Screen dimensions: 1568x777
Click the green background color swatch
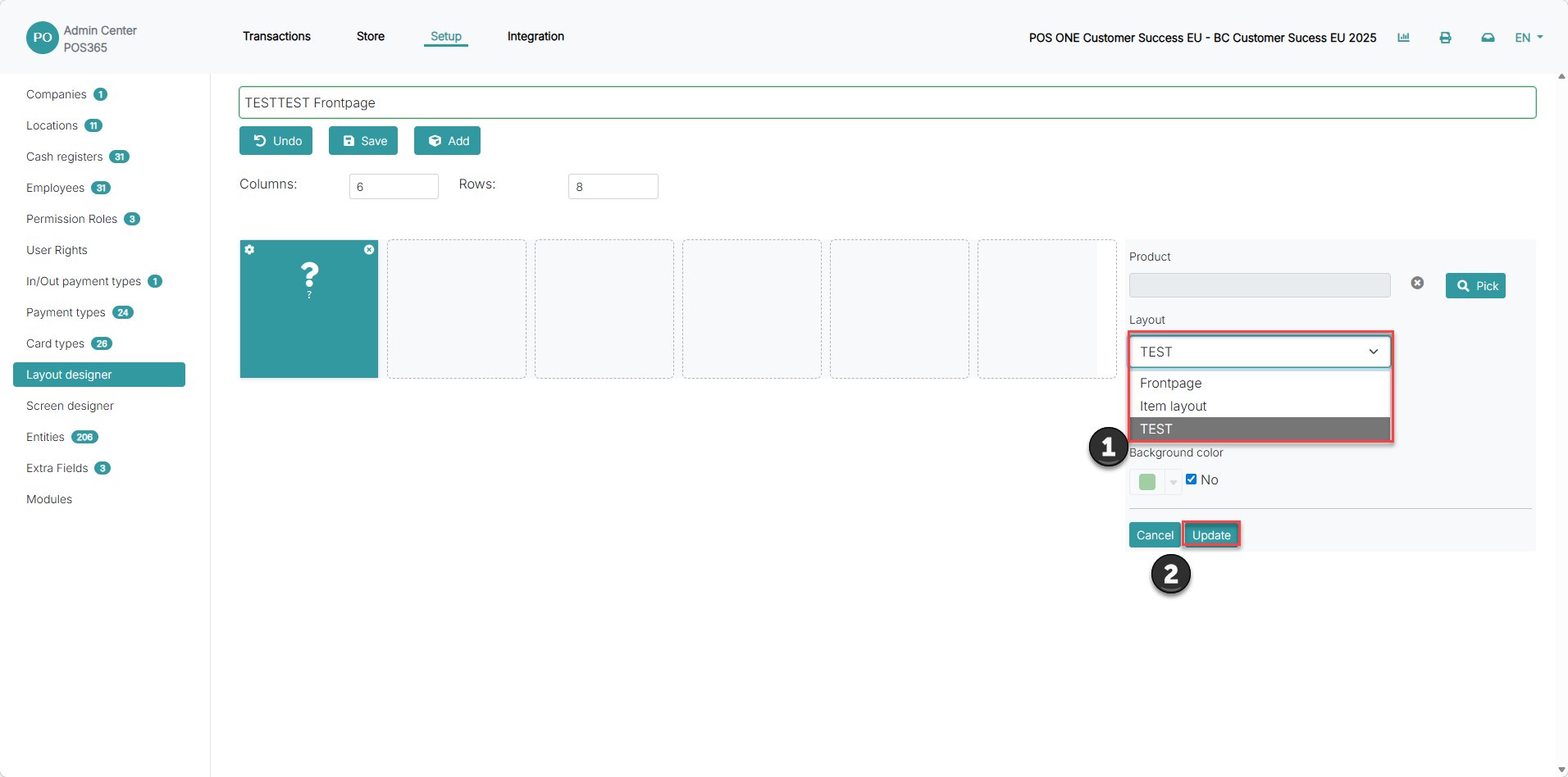coord(1147,482)
